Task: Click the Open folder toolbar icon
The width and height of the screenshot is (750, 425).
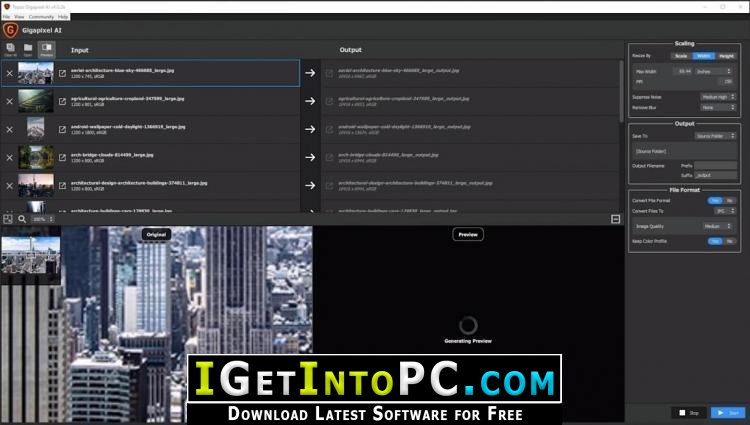Action: tap(28, 49)
